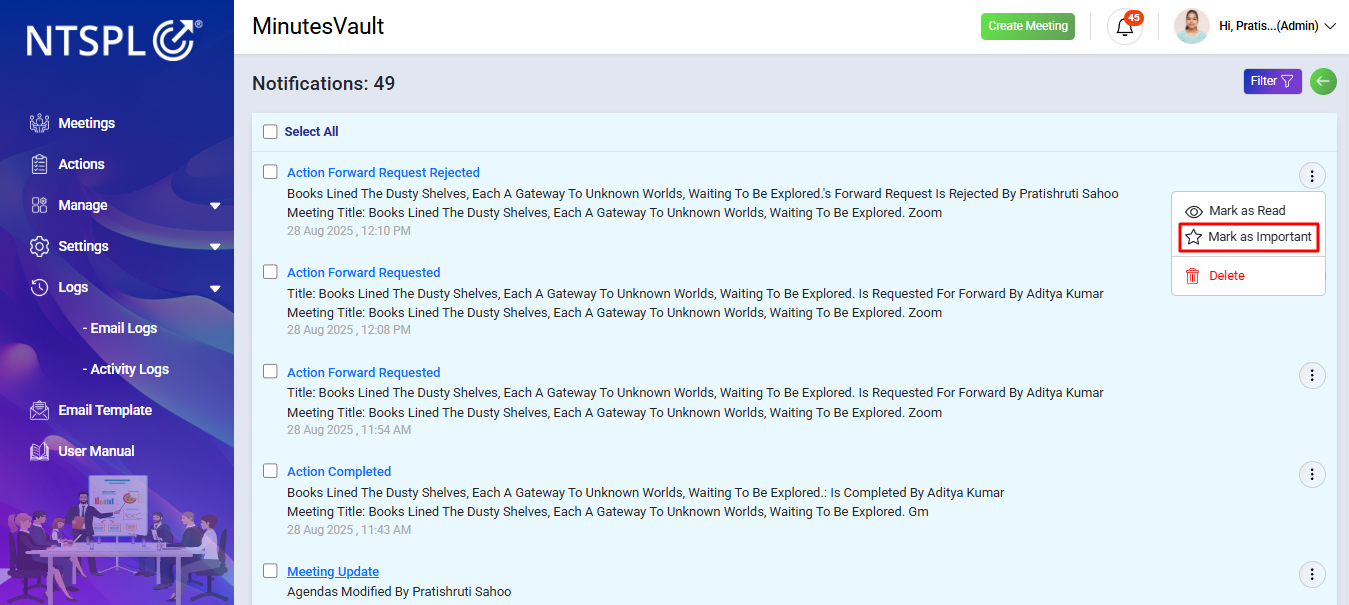Viewport: 1349px width, 605px height.
Task: Click the 28 Aug 2025, 11:43 AM timestamp
Action: point(349,529)
